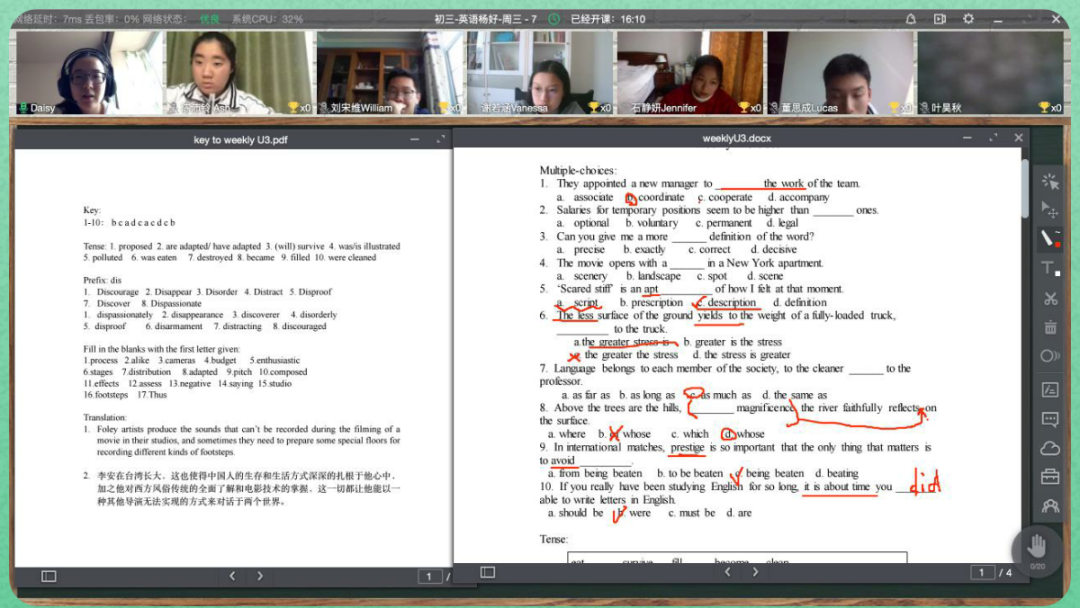
Task: Select 董思成Lucas's video thumbnail
Action: tap(840, 72)
